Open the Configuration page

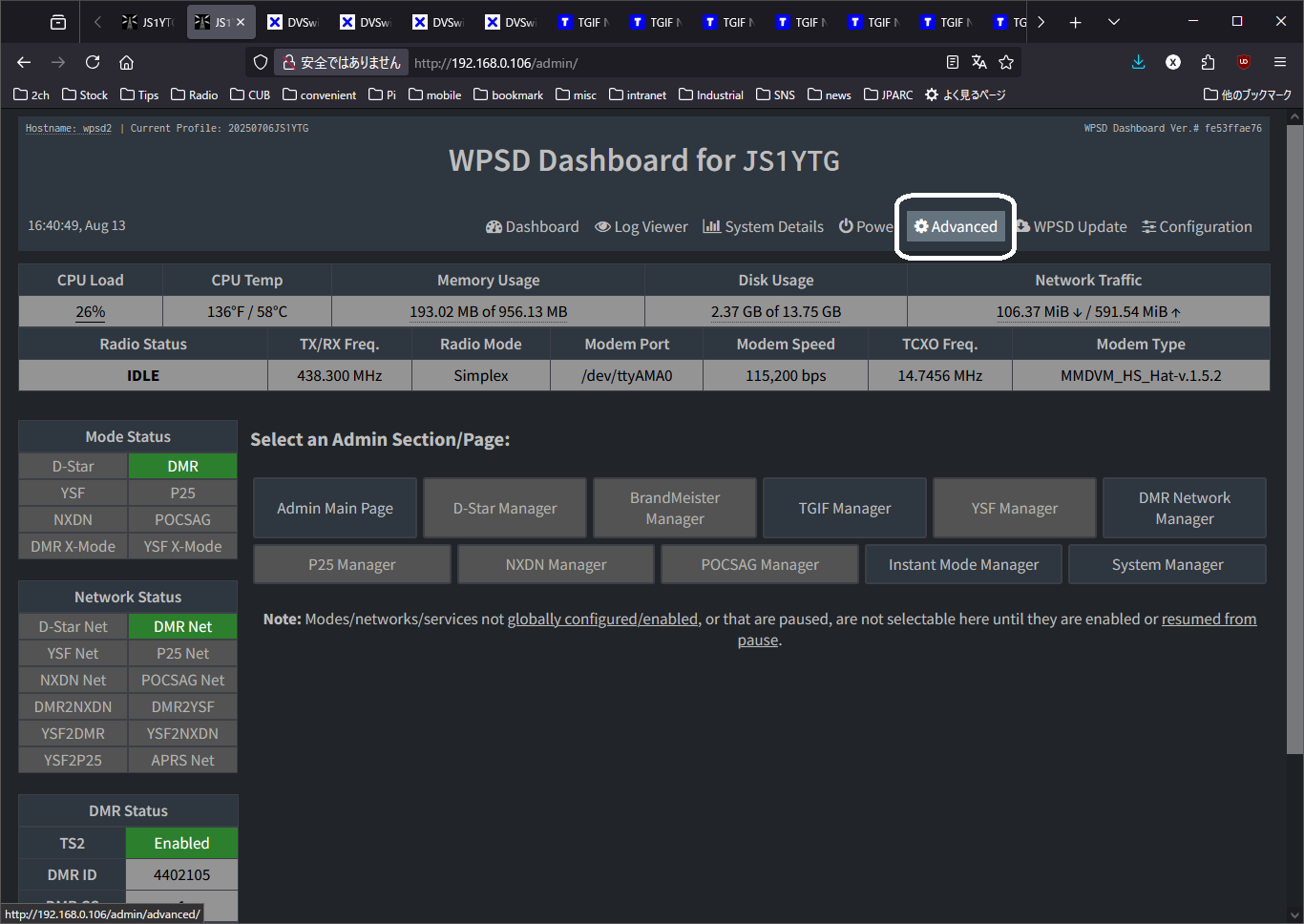(x=1197, y=226)
